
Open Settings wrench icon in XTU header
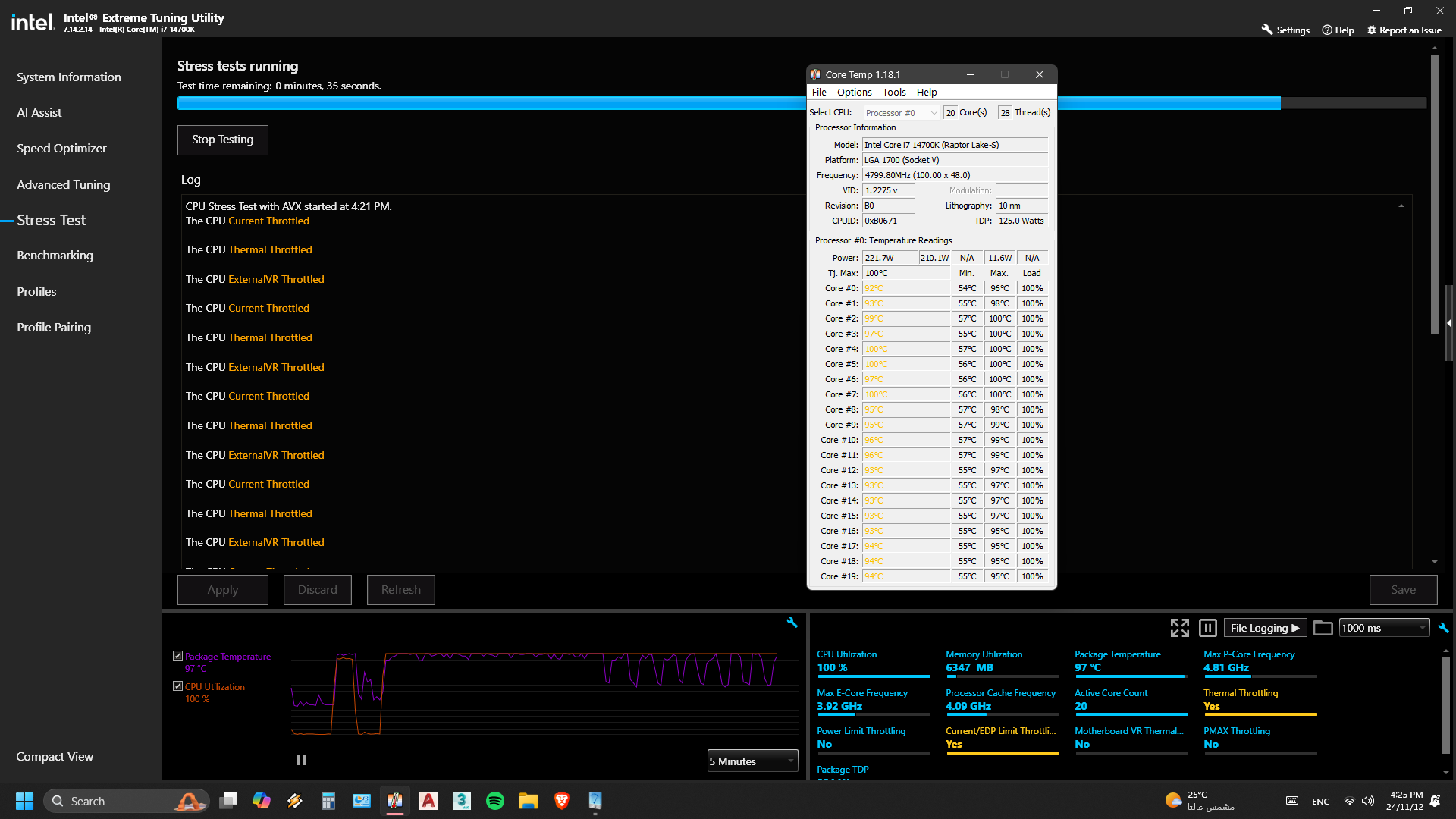(x=1266, y=30)
